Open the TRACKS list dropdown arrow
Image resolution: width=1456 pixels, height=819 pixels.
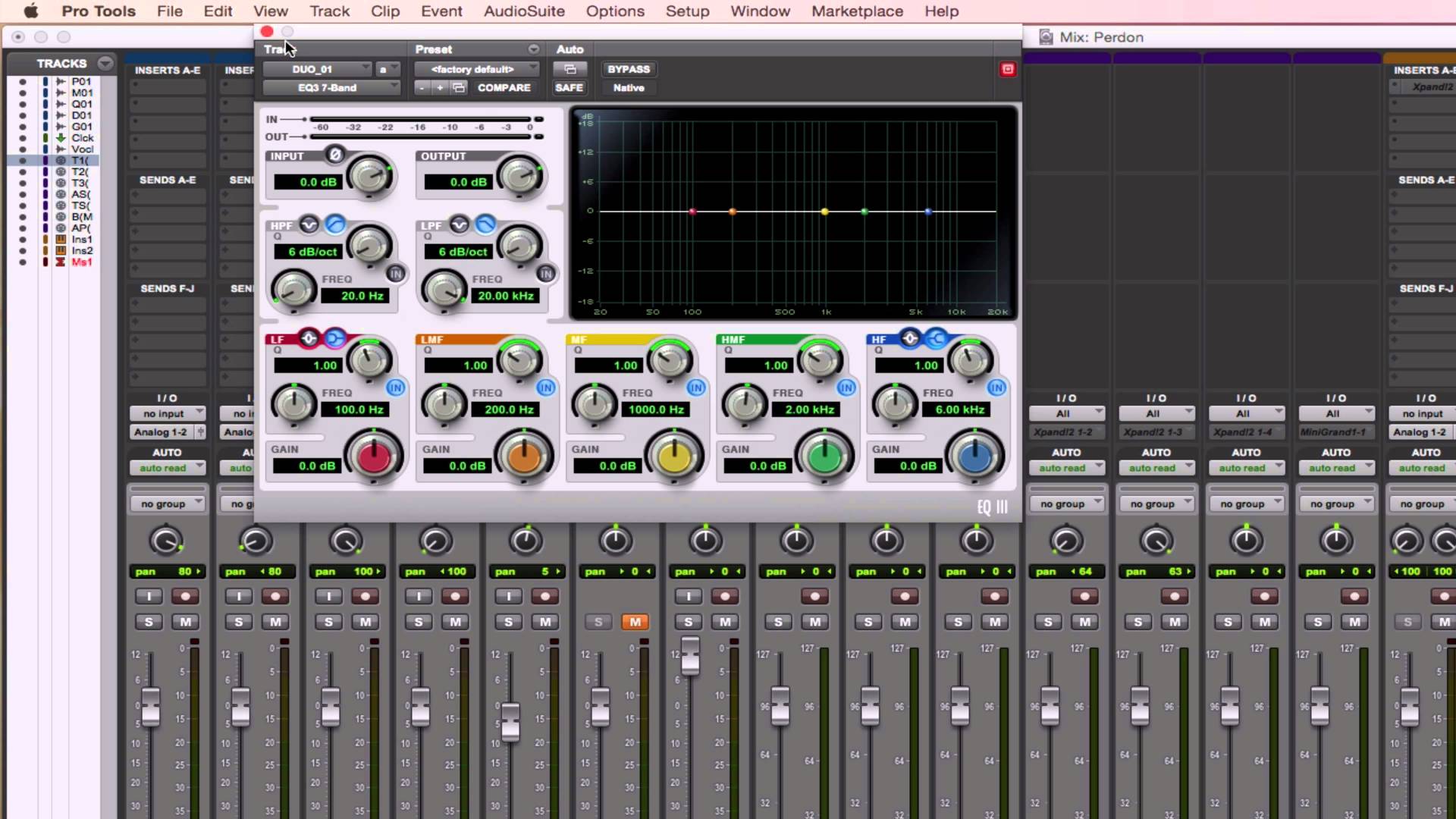tap(105, 63)
